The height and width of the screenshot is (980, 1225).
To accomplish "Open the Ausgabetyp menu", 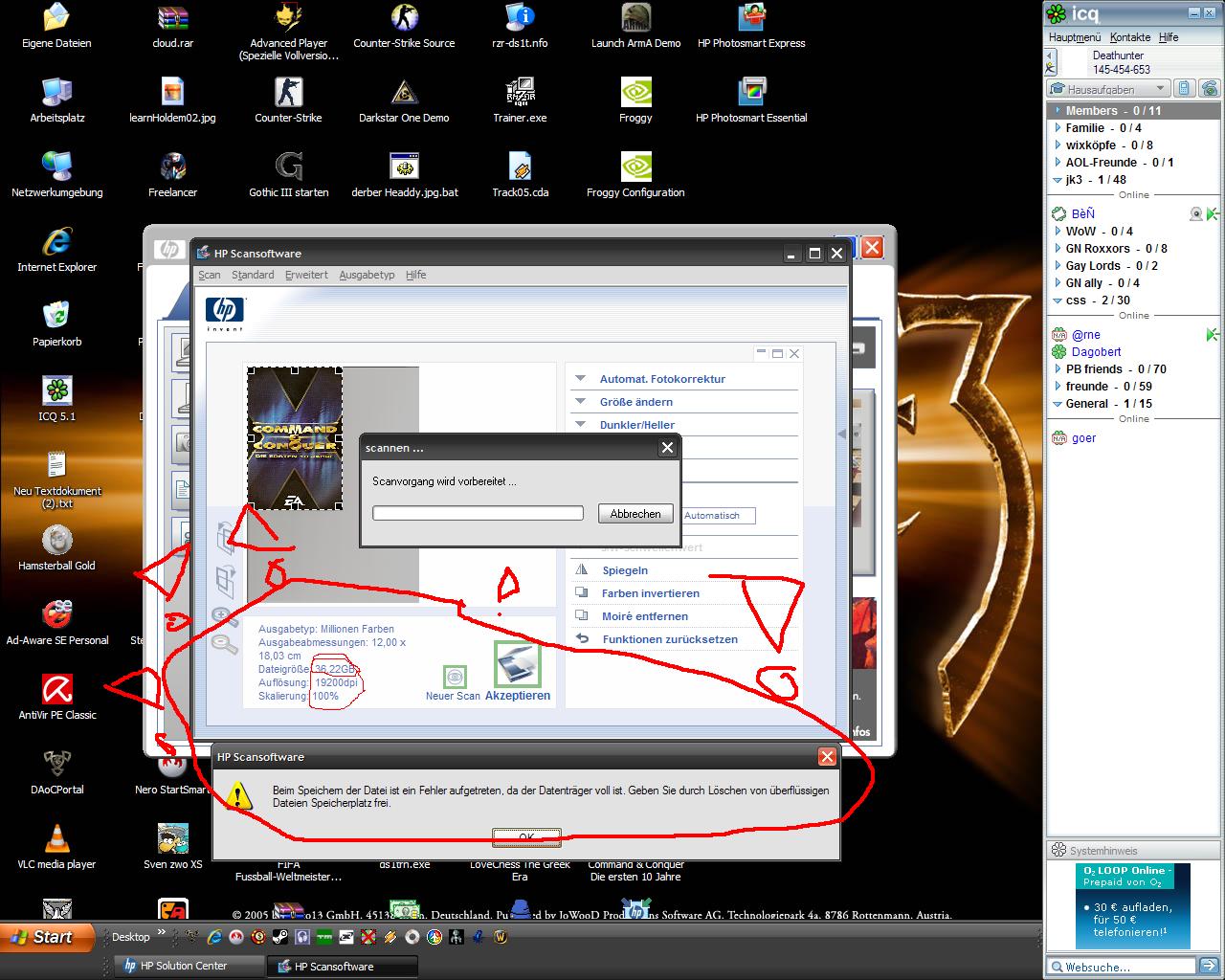I will tap(367, 275).
